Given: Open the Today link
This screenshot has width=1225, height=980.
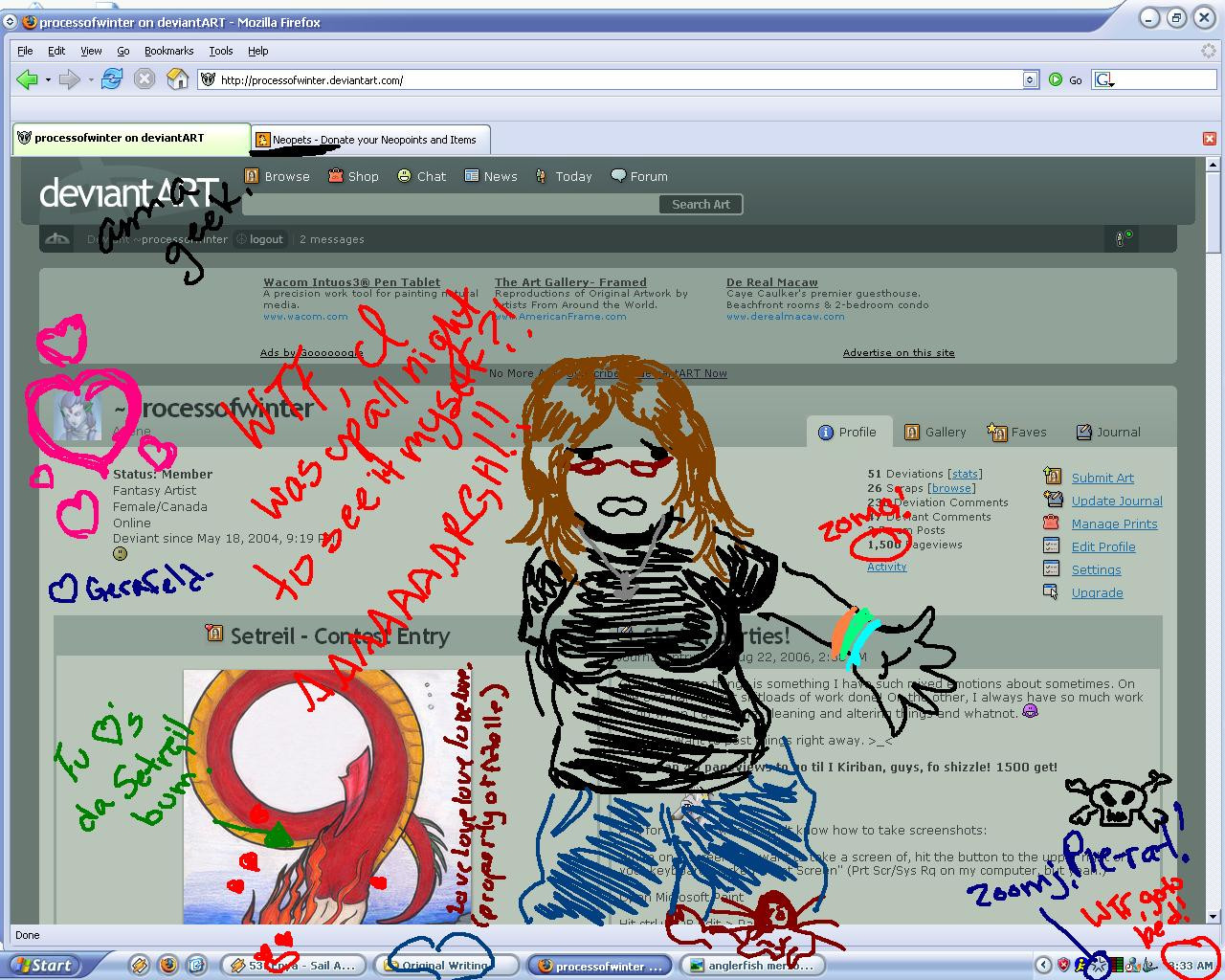Looking at the screenshot, I should point(564,176).
